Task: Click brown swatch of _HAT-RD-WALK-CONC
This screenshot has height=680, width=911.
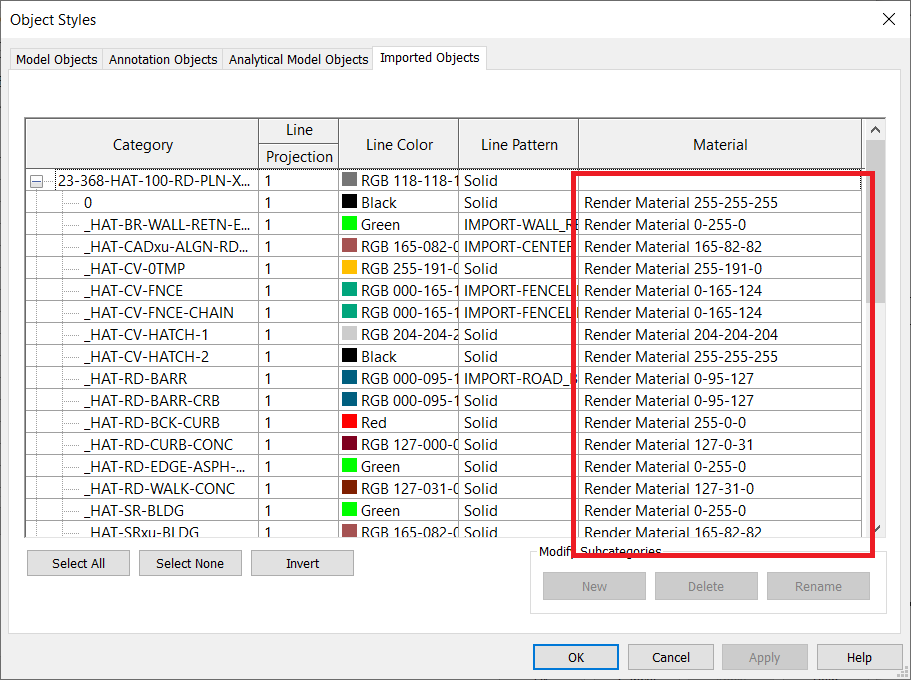Action: click(349, 488)
